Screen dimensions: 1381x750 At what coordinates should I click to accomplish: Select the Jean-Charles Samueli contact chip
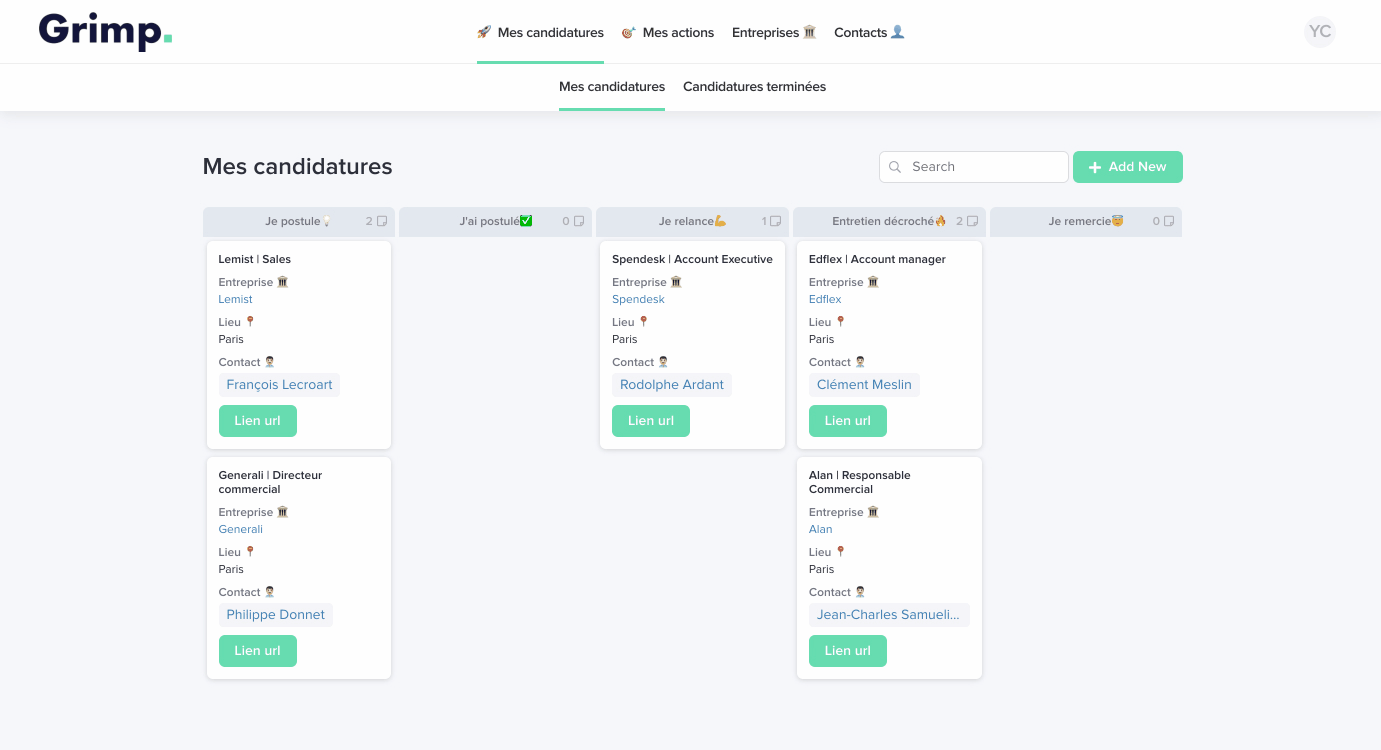pyautogui.click(x=888, y=615)
